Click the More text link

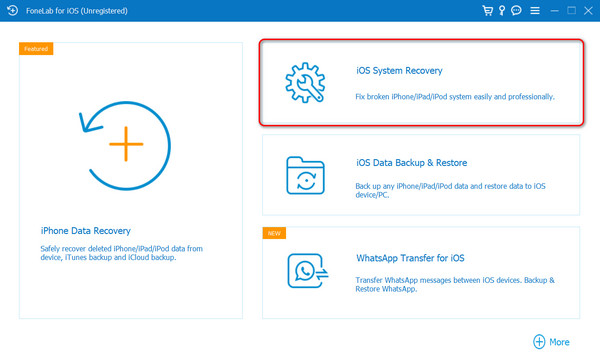[559, 342]
